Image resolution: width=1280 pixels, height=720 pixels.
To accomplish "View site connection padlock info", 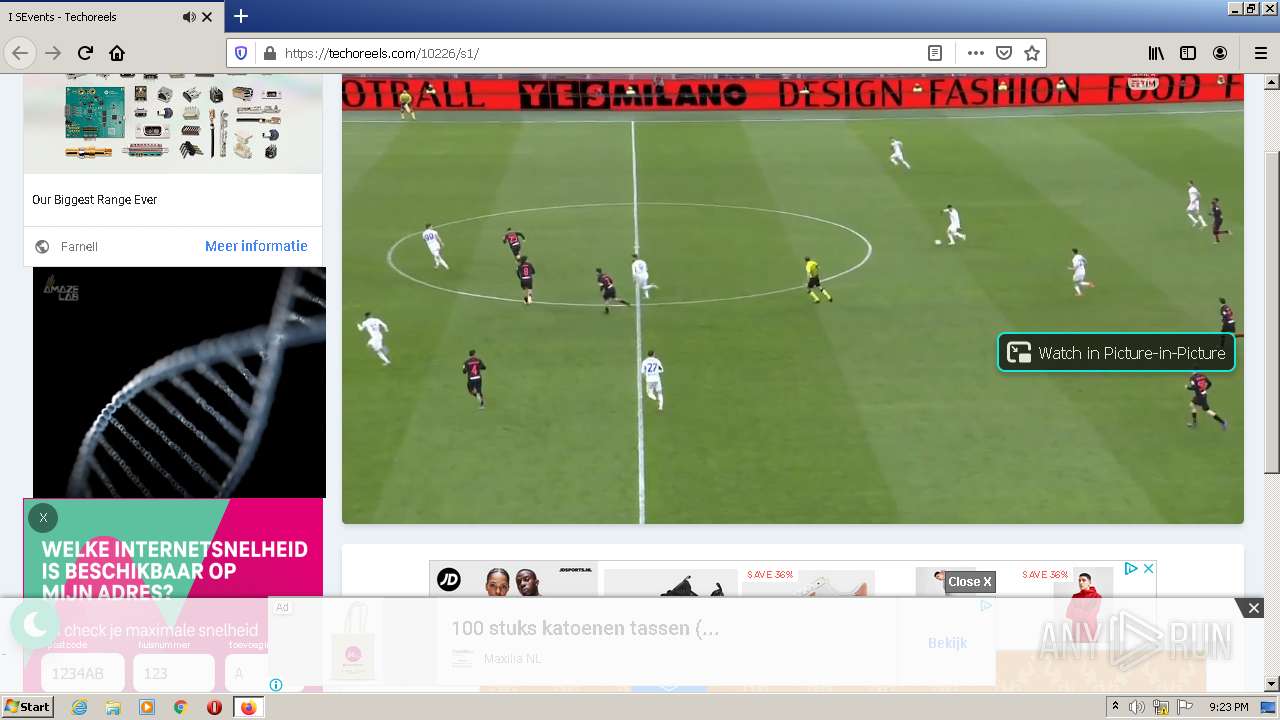I will [x=268, y=53].
